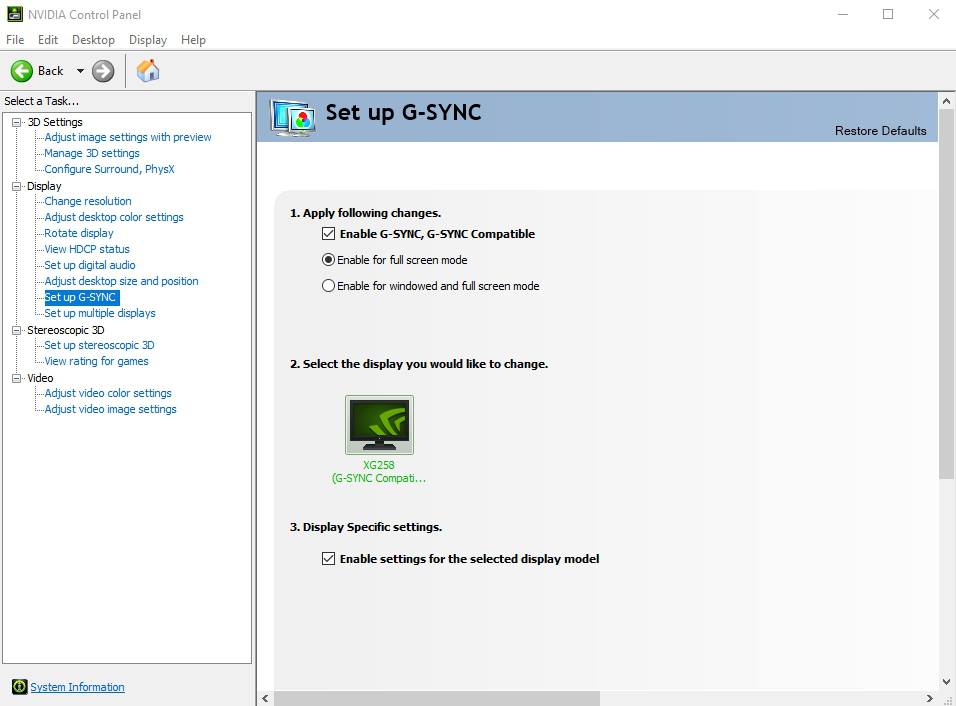Maximize the NVIDIA Control Panel window

[x=888, y=14]
